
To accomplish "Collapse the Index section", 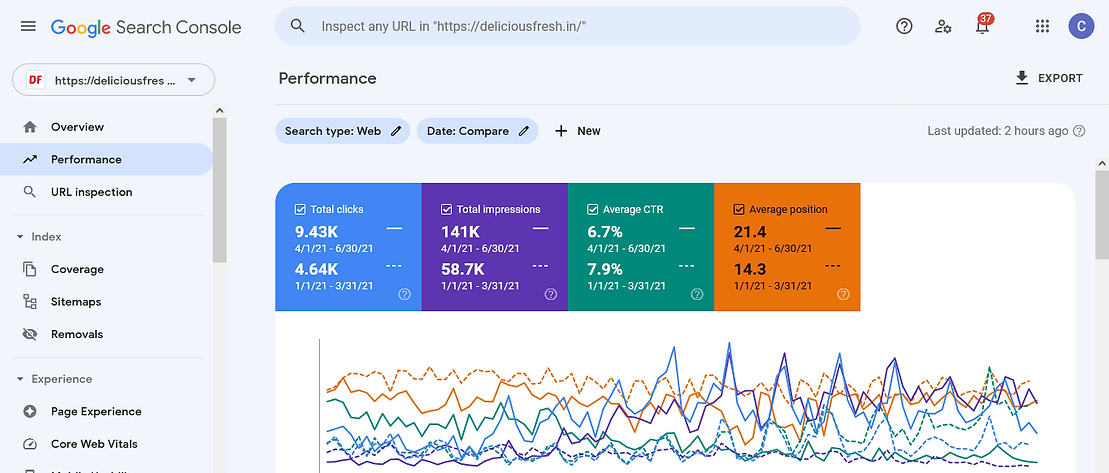I will (x=20, y=237).
